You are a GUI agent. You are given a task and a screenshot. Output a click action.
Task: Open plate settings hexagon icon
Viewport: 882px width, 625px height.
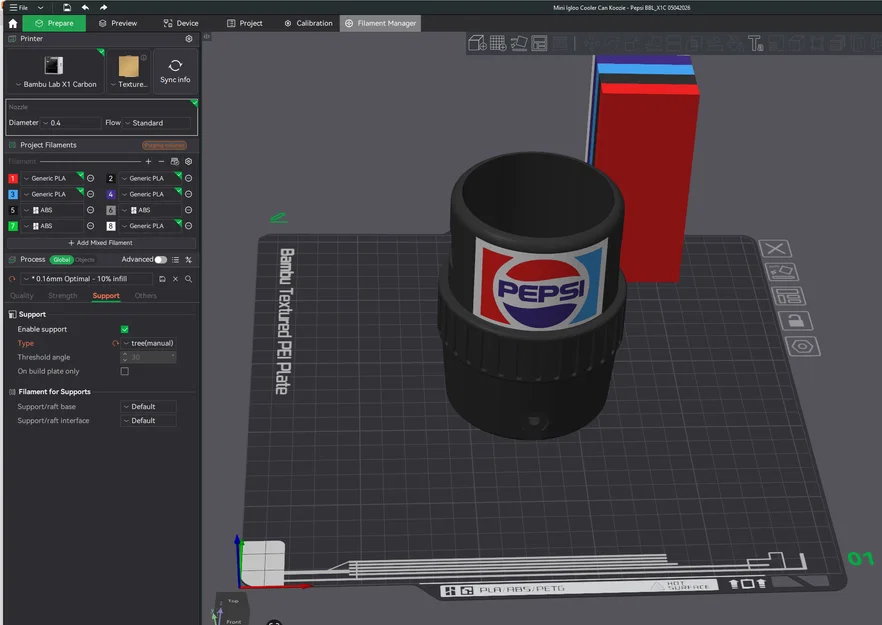click(803, 346)
